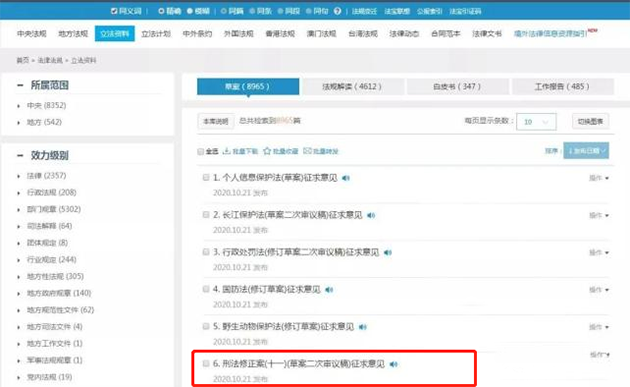Open the 地方法规 menu item
Image resolution: width=630 pixels, height=387 pixels.
point(73,34)
